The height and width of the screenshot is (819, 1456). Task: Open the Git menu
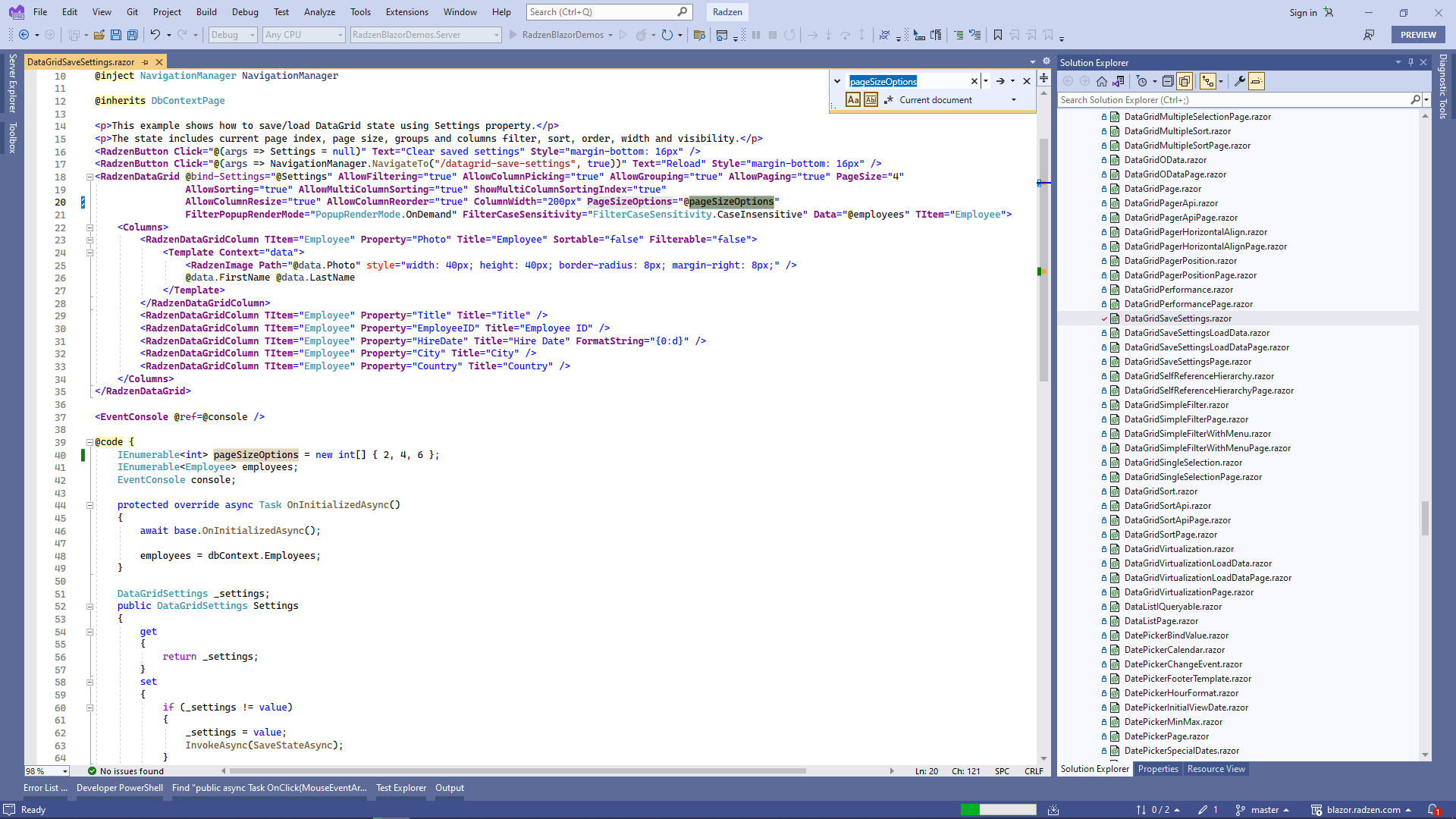(x=132, y=12)
